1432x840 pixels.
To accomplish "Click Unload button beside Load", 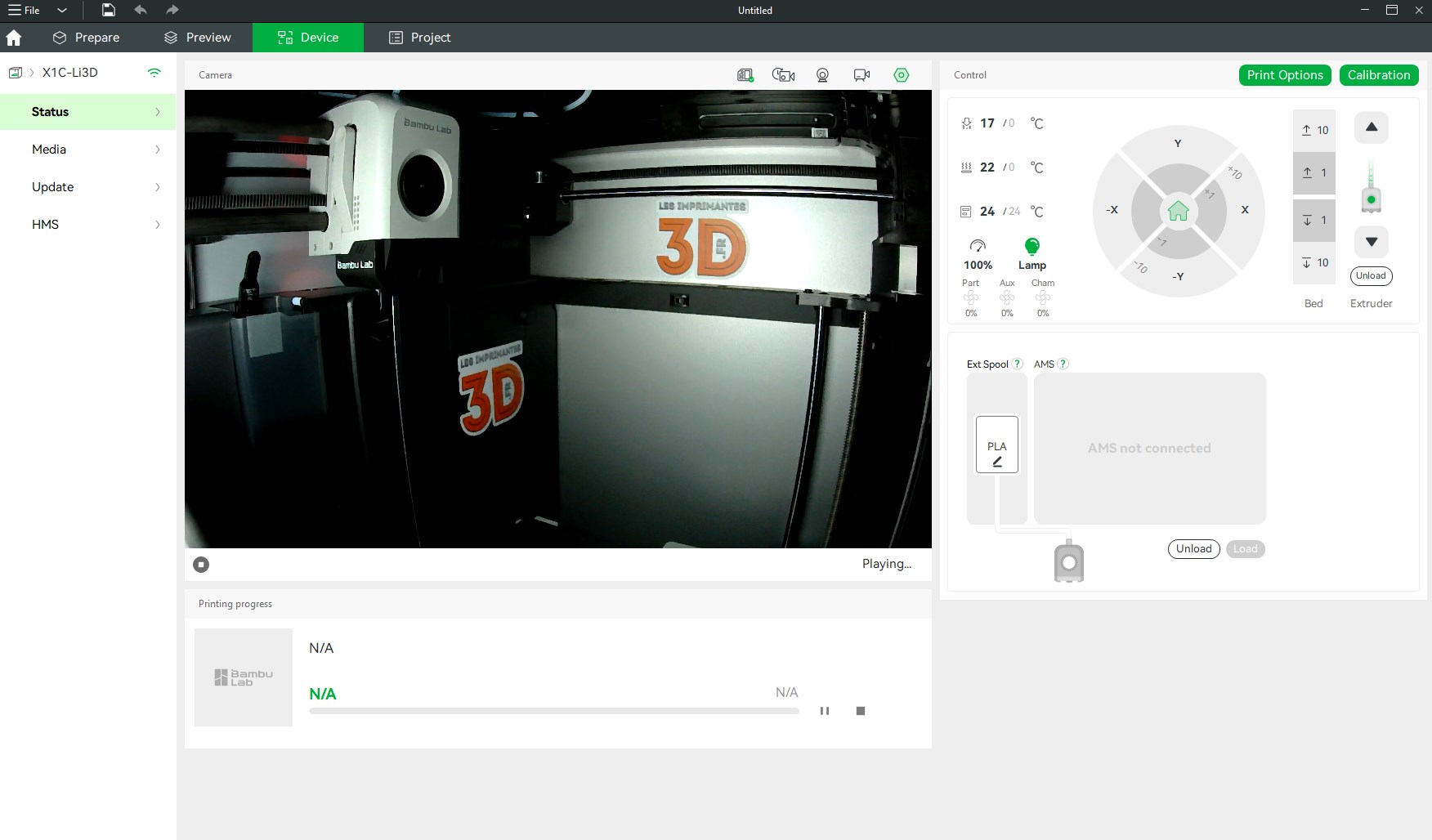I will coord(1194,549).
